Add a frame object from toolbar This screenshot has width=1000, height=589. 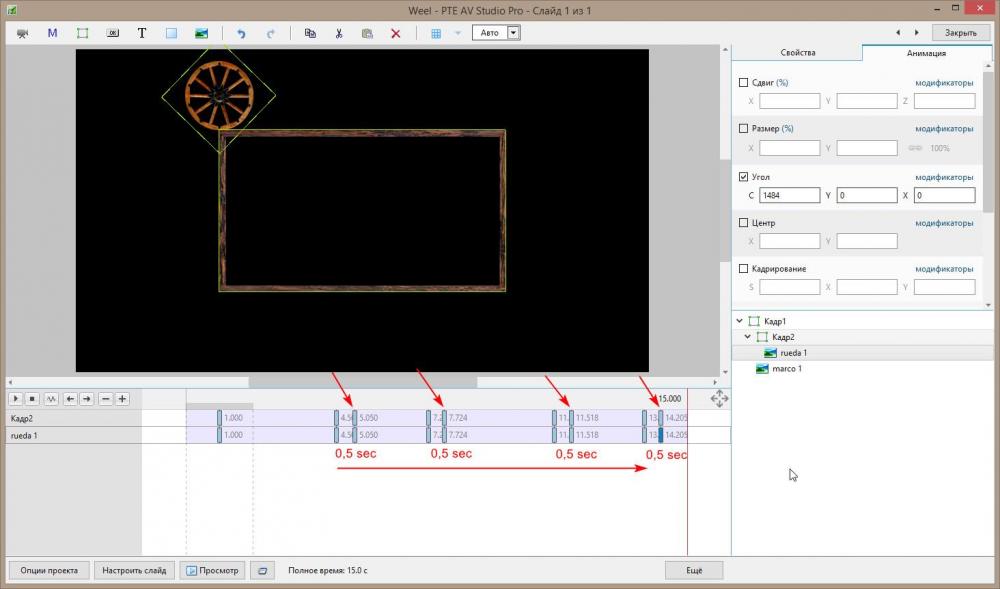(82, 33)
